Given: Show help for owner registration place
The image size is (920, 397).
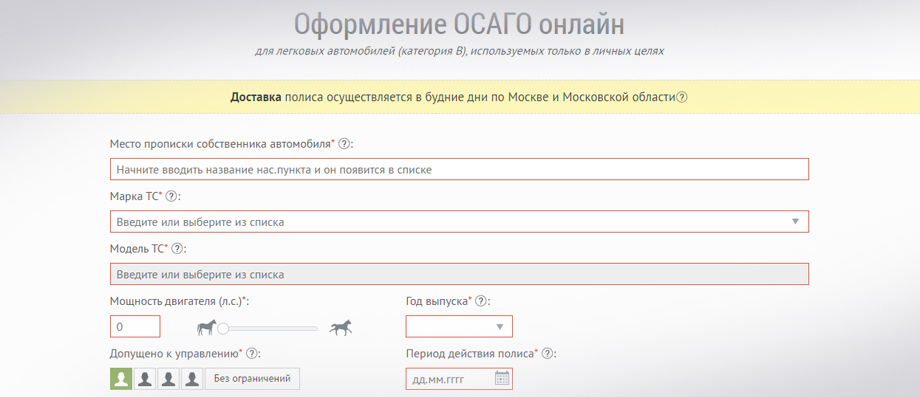Looking at the screenshot, I should click(344, 144).
